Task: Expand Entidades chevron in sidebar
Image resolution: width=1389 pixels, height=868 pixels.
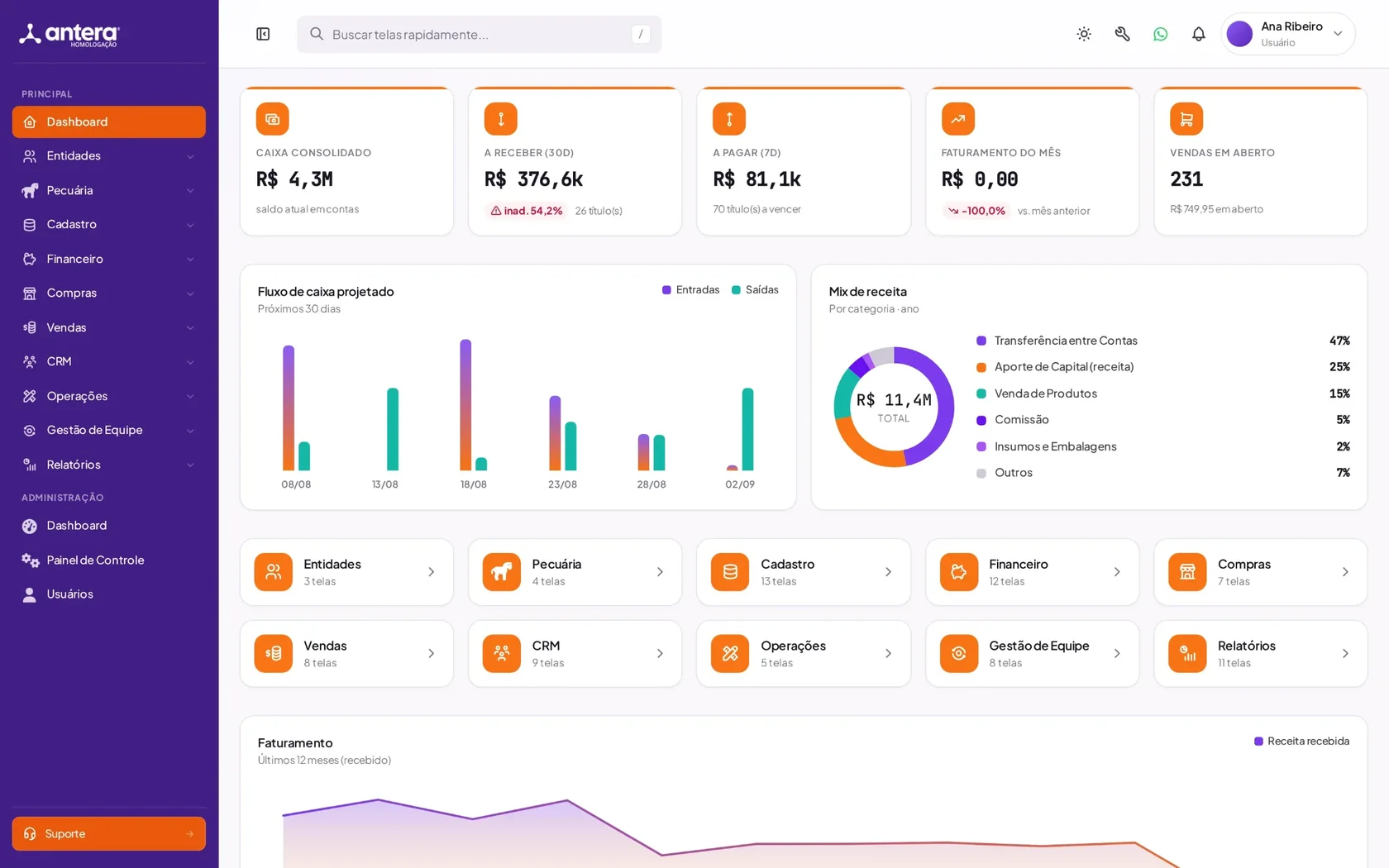Action: coord(190,156)
